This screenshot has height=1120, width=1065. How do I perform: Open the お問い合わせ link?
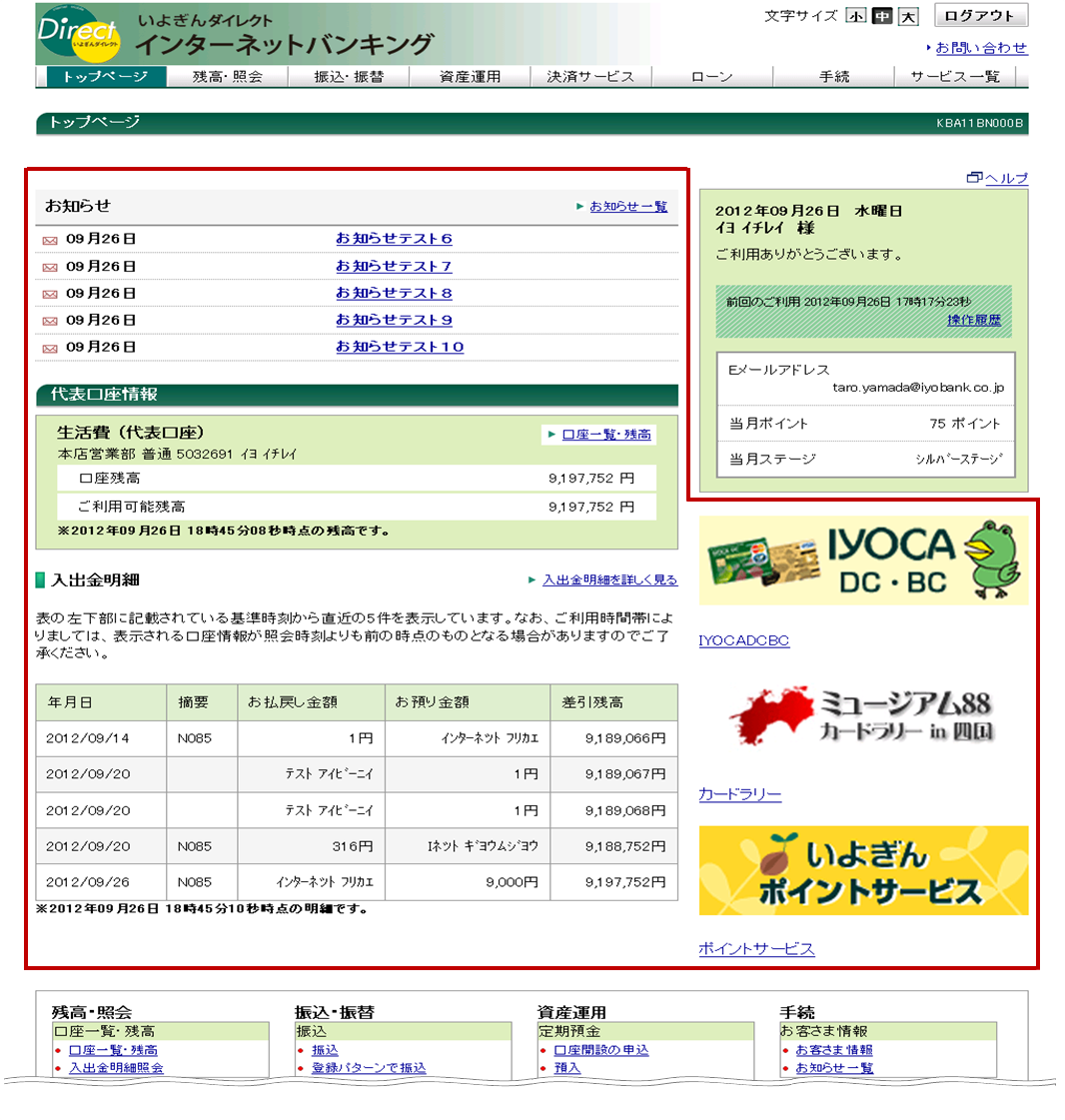click(x=981, y=48)
